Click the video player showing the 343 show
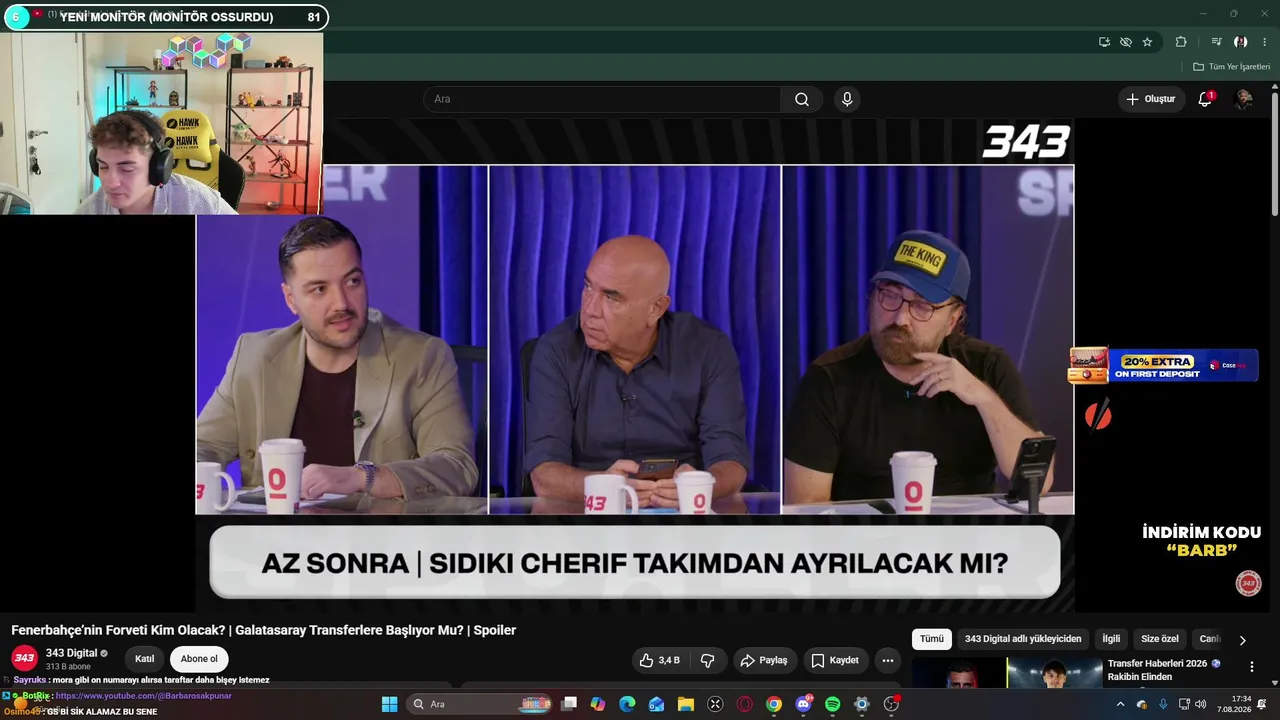Viewport: 1280px width, 720px height. [x=635, y=365]
